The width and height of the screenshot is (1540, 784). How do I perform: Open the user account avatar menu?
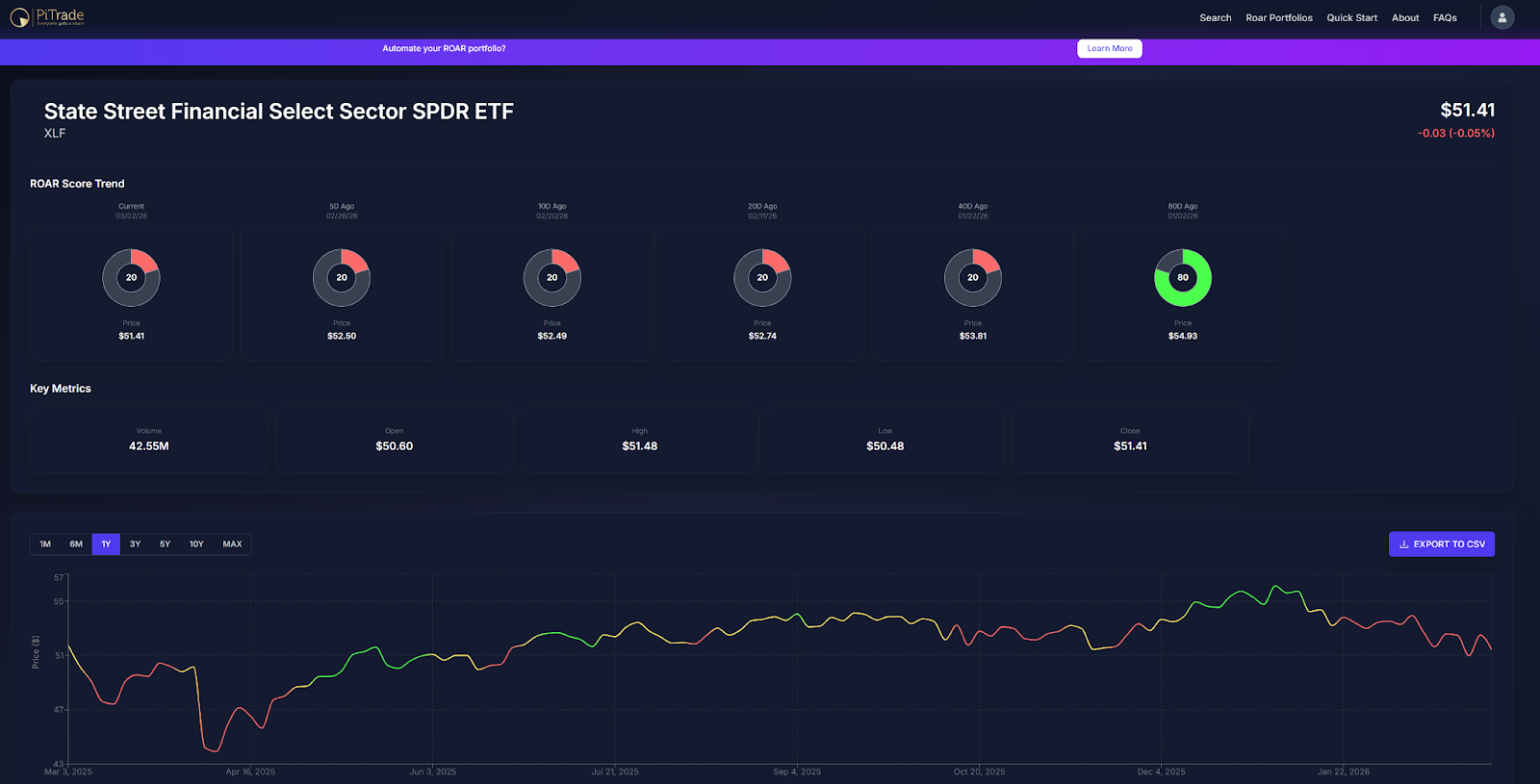coord(1502,17)
